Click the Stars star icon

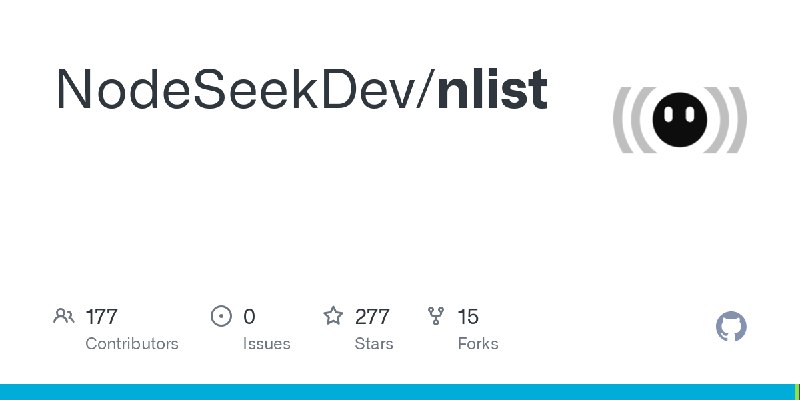333,316
